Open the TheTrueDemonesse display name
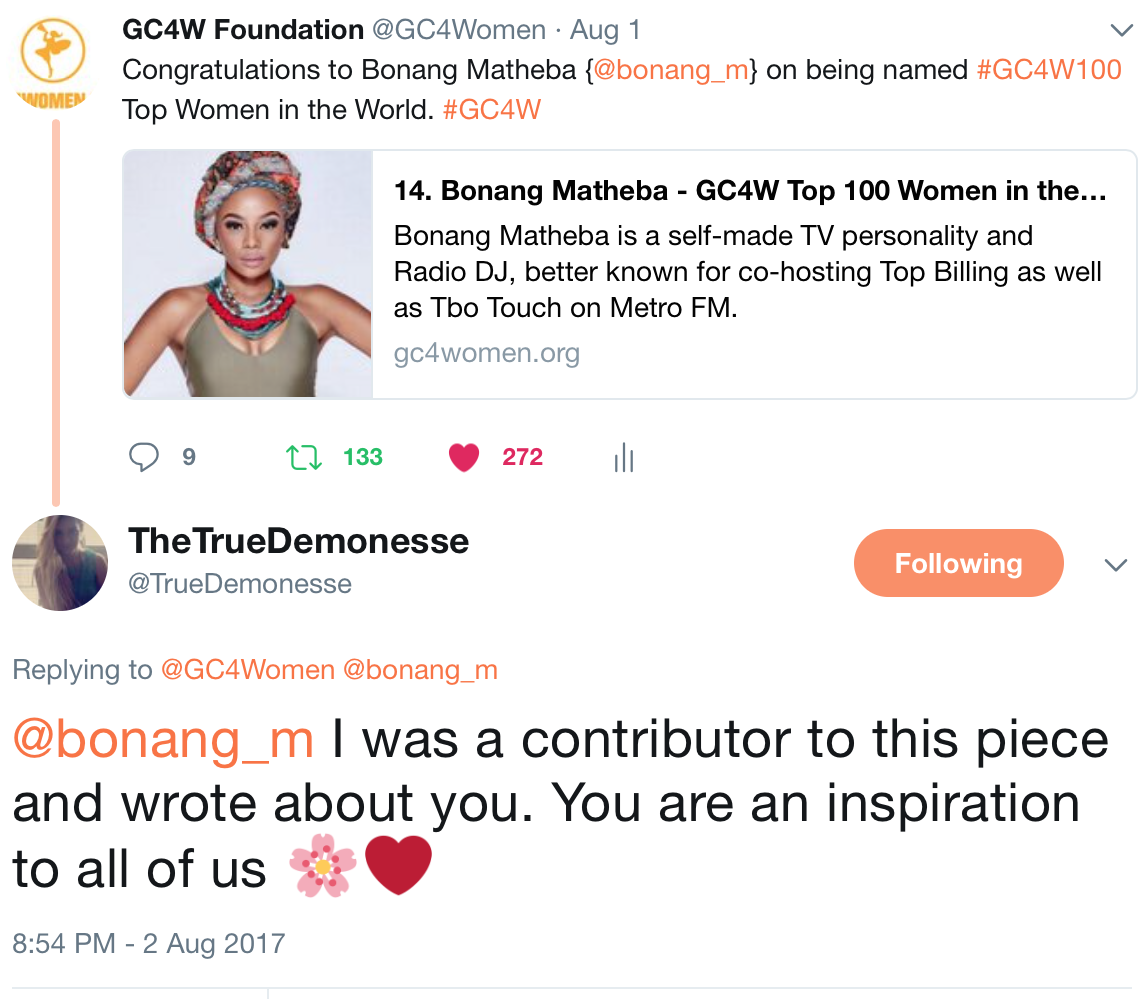The width and height of the screenshot is (1146, 999). coord(298,541)
